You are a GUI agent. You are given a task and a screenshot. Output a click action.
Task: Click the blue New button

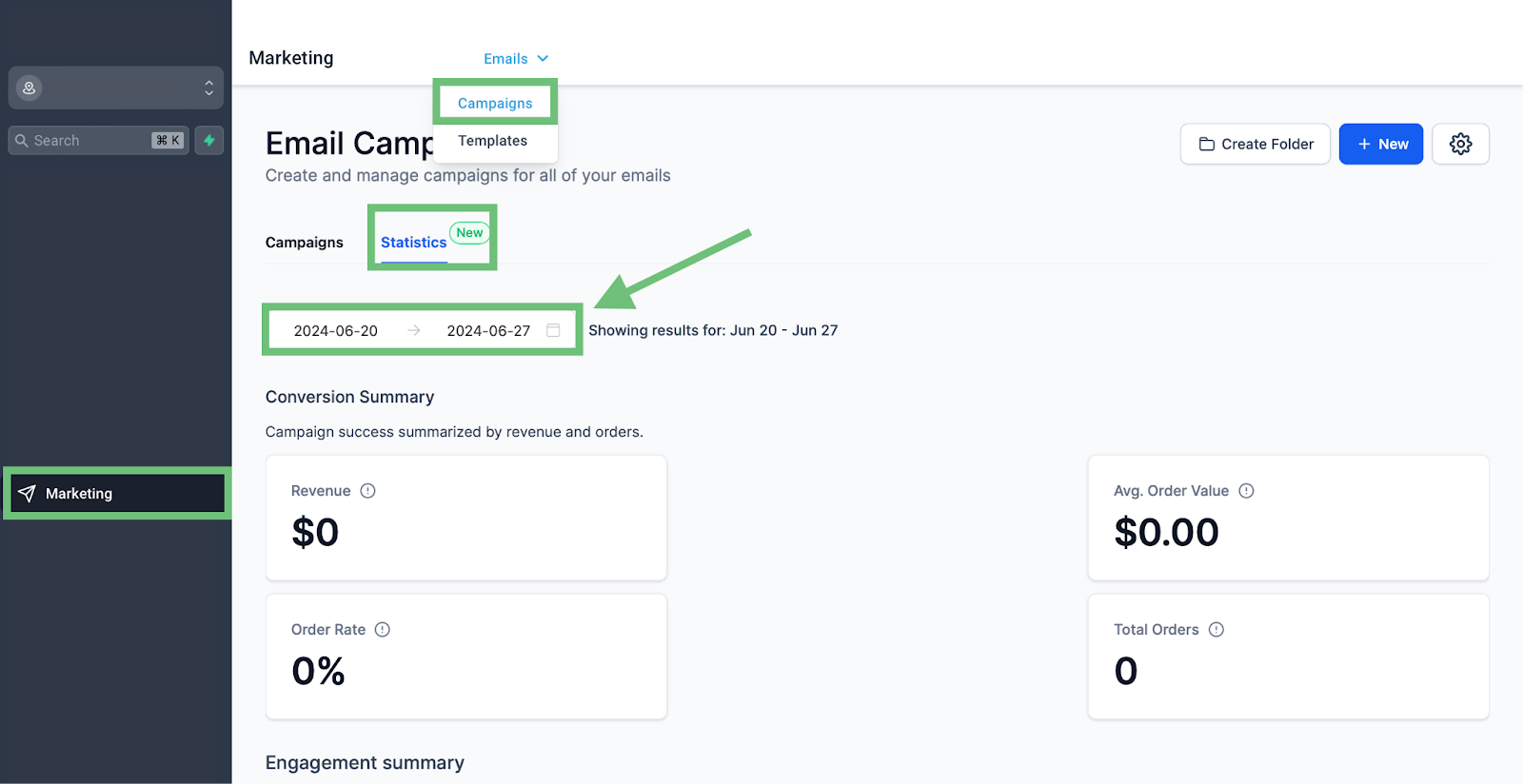pyautogui.click(x=1381, y=144)
